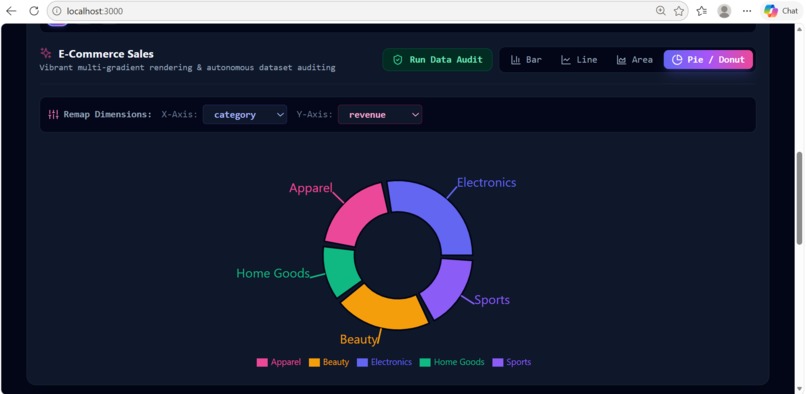Open the browser profile avatar
Image resolution: width=806 pixels, height=394 pixels.
coord(724,11)
